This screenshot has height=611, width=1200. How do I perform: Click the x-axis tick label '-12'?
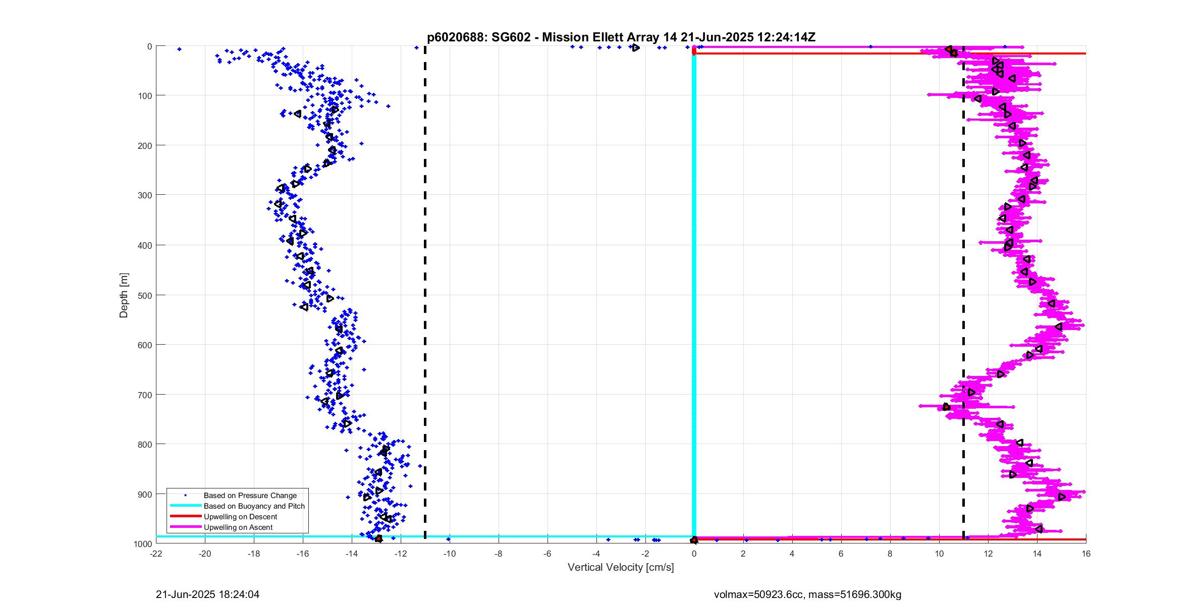pyautogui.click(x=401, y=553)
